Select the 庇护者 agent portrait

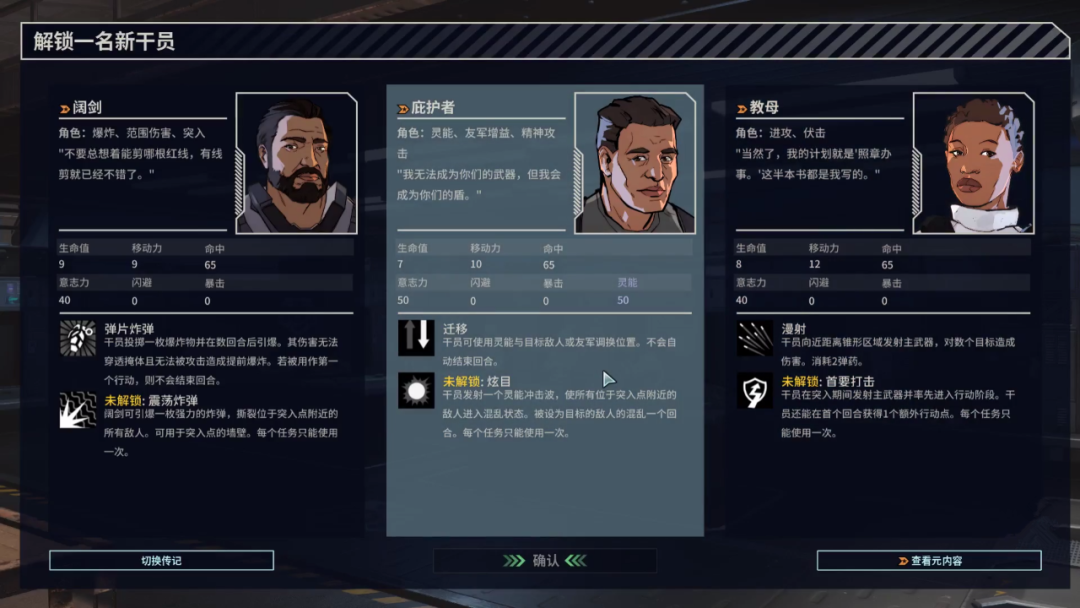coord(635,163)
